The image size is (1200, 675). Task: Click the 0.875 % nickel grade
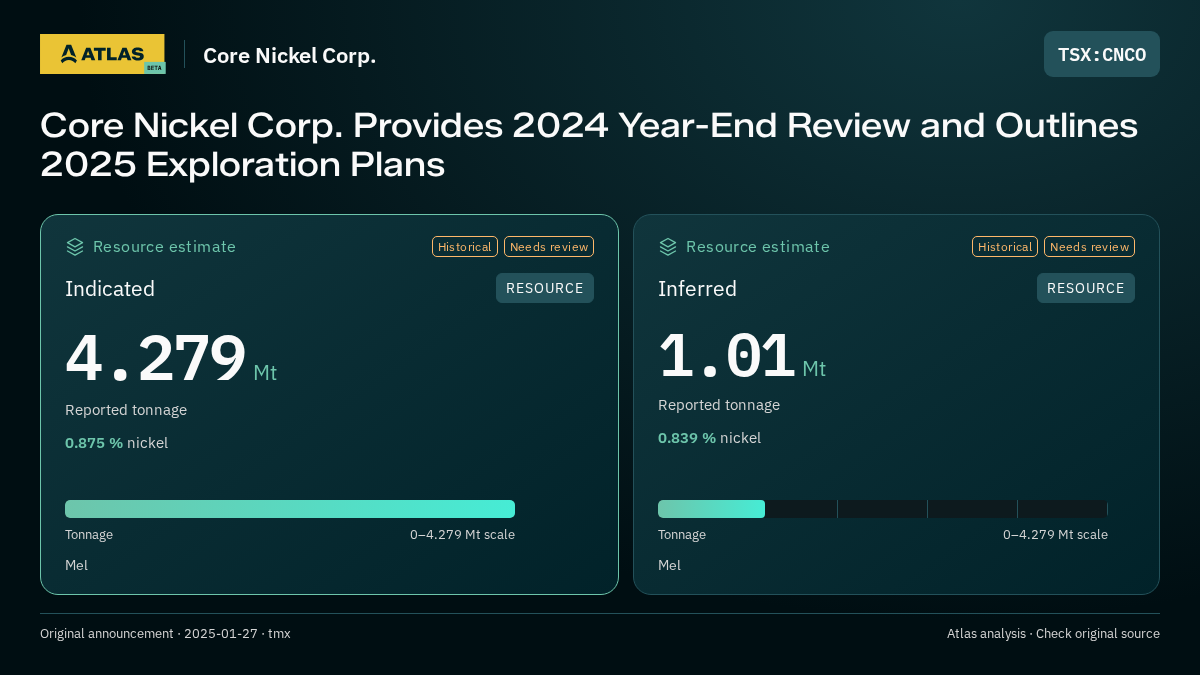[116, 443]
